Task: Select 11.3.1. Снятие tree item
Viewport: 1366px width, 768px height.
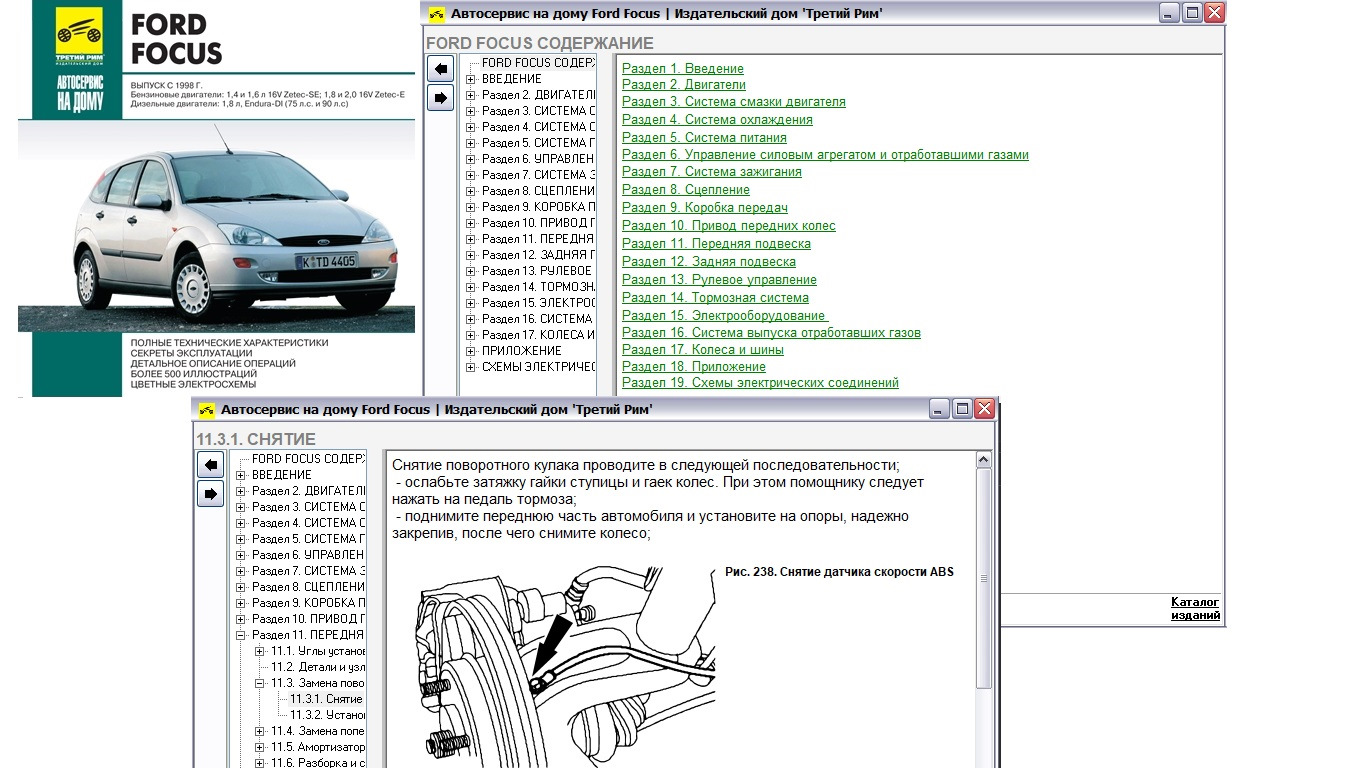Action: [326, 699]
